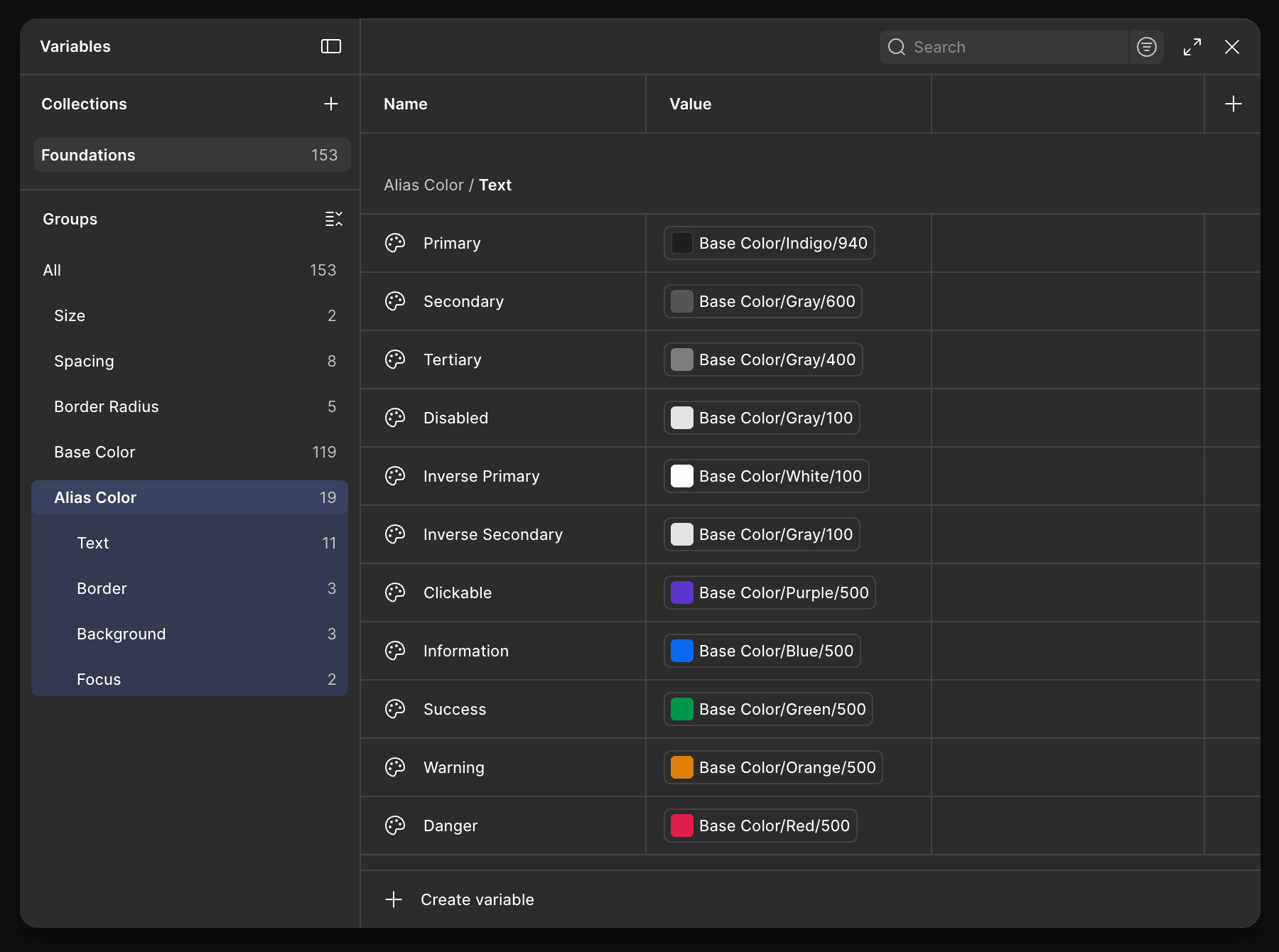
Task: Open the Size group
Action: 190,315
